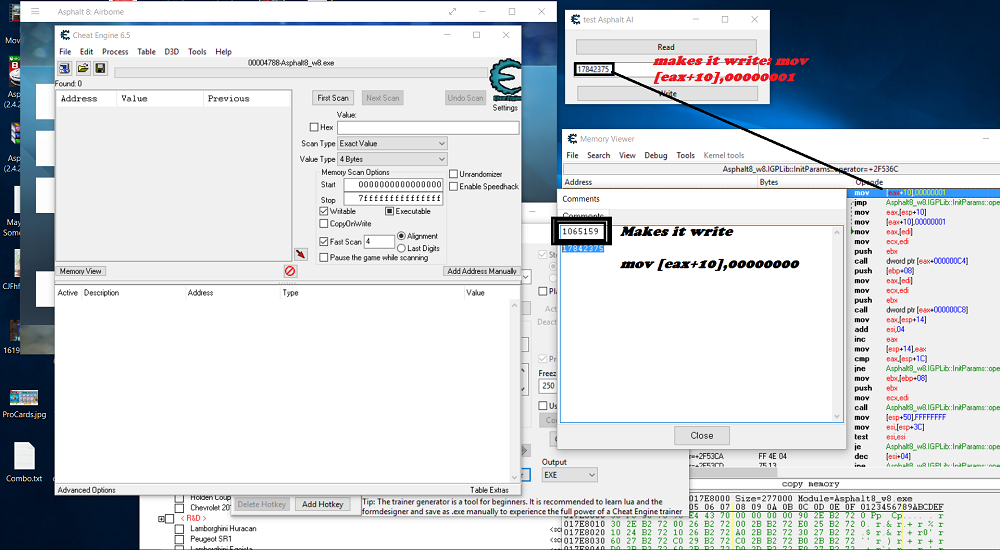
Task: Open the File menu in Cheat Engine
Action: [65, 52]
